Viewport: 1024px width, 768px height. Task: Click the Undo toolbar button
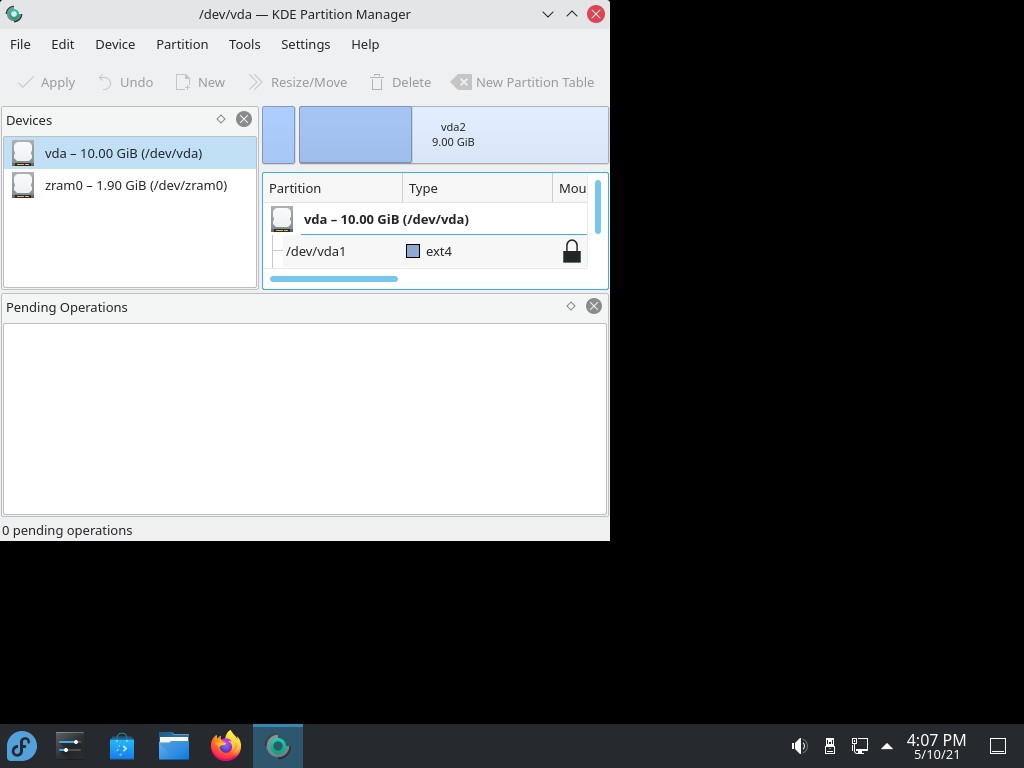click(125, 82)
